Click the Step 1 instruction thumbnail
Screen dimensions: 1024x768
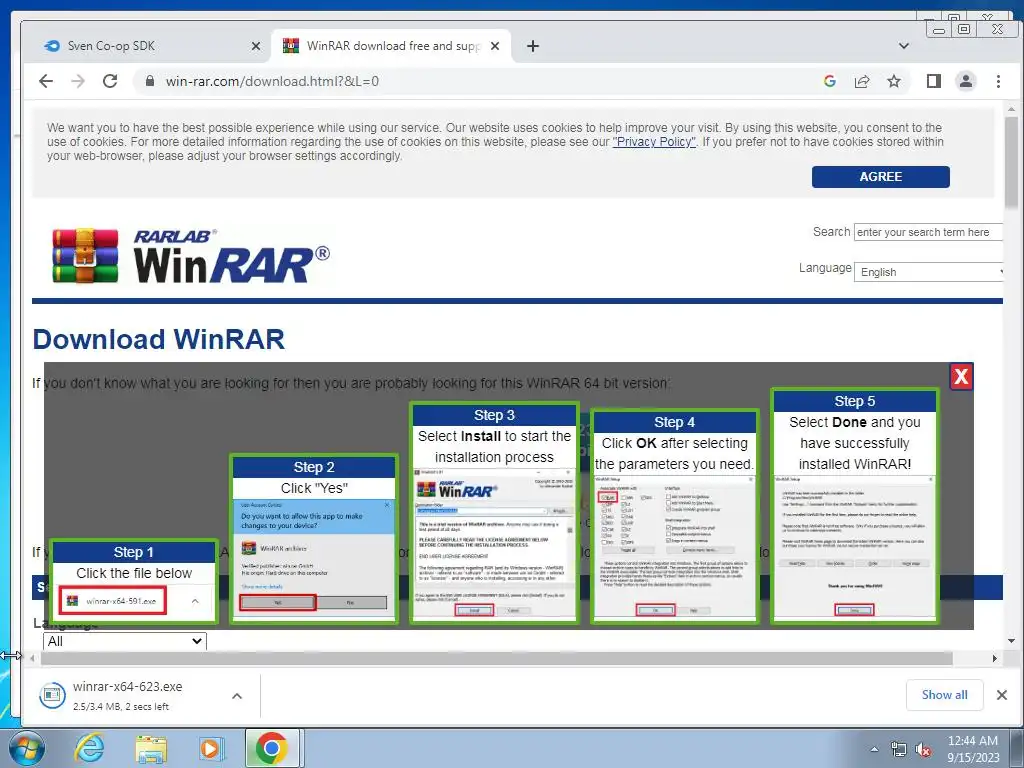point(134,581)
